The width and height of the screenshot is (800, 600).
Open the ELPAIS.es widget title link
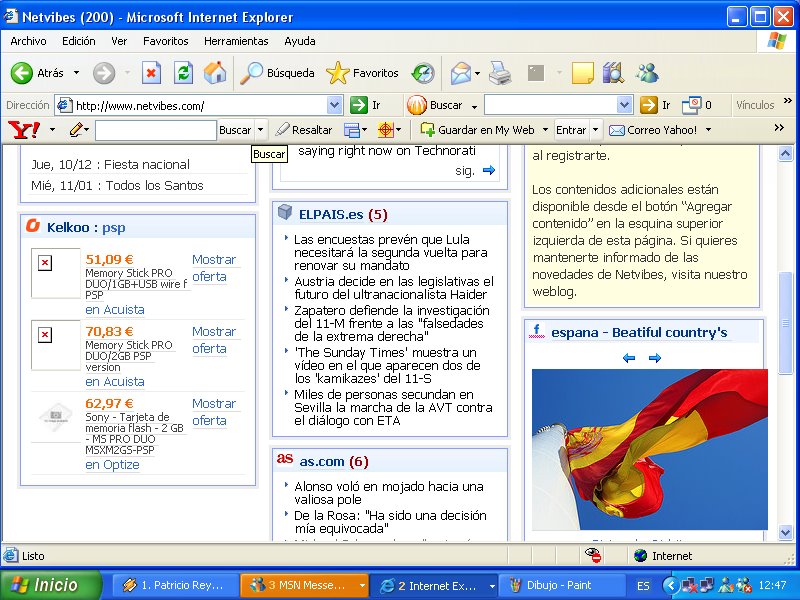[331, 215]
